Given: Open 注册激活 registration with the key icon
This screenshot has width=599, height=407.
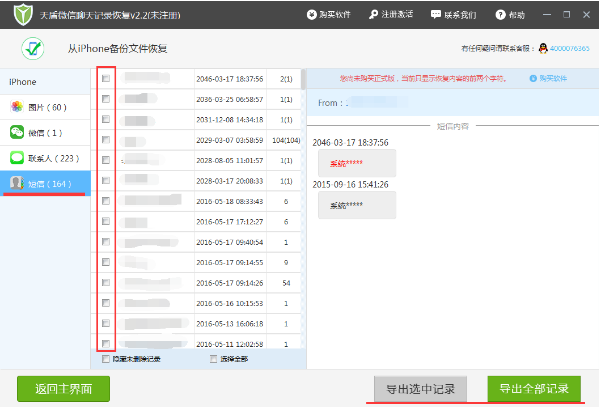Looking at the screenshot, I should (x=391, y=15).
